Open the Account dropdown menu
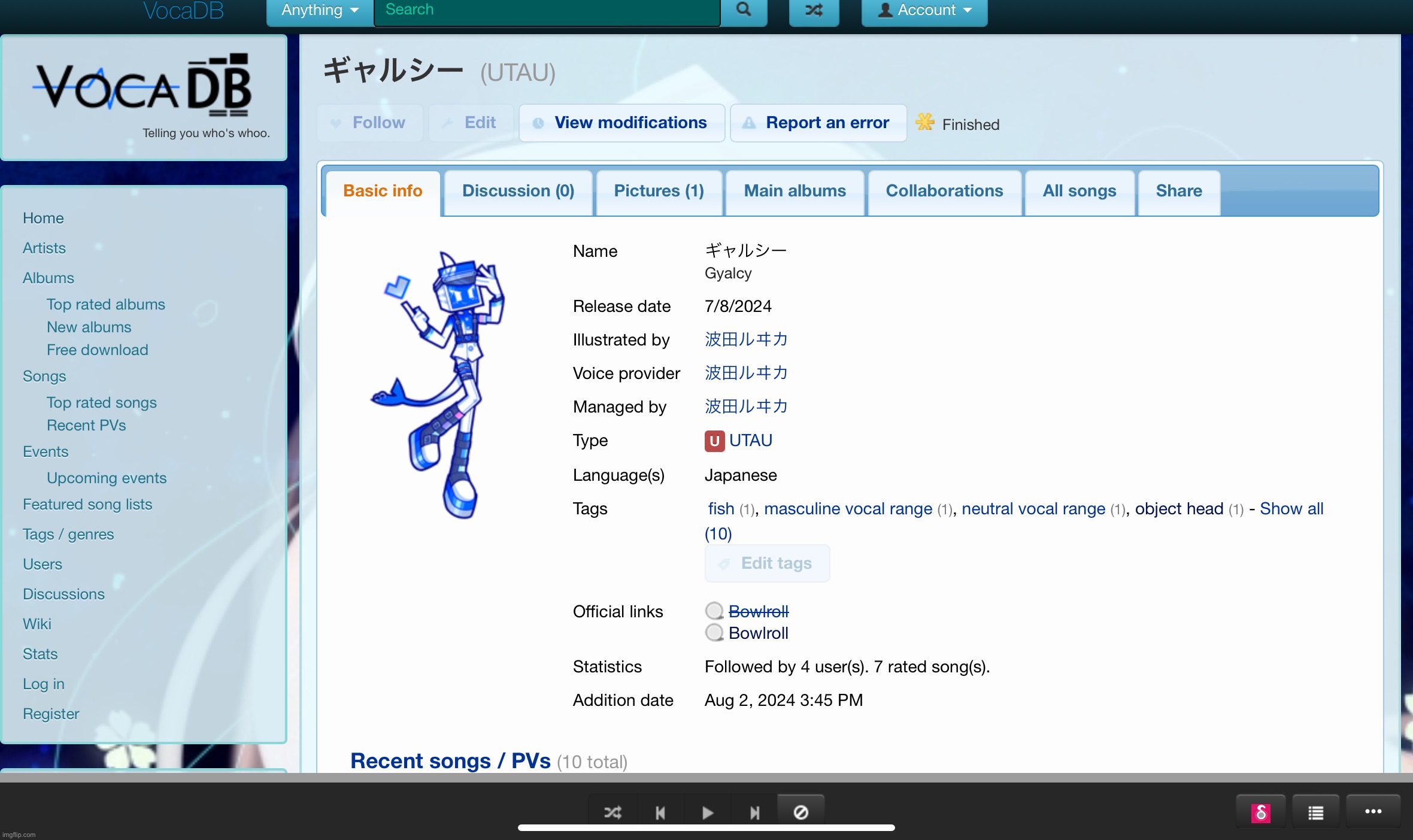Image resolution: width=1413 pixels, height=840 pixels. tap(924, 11)
